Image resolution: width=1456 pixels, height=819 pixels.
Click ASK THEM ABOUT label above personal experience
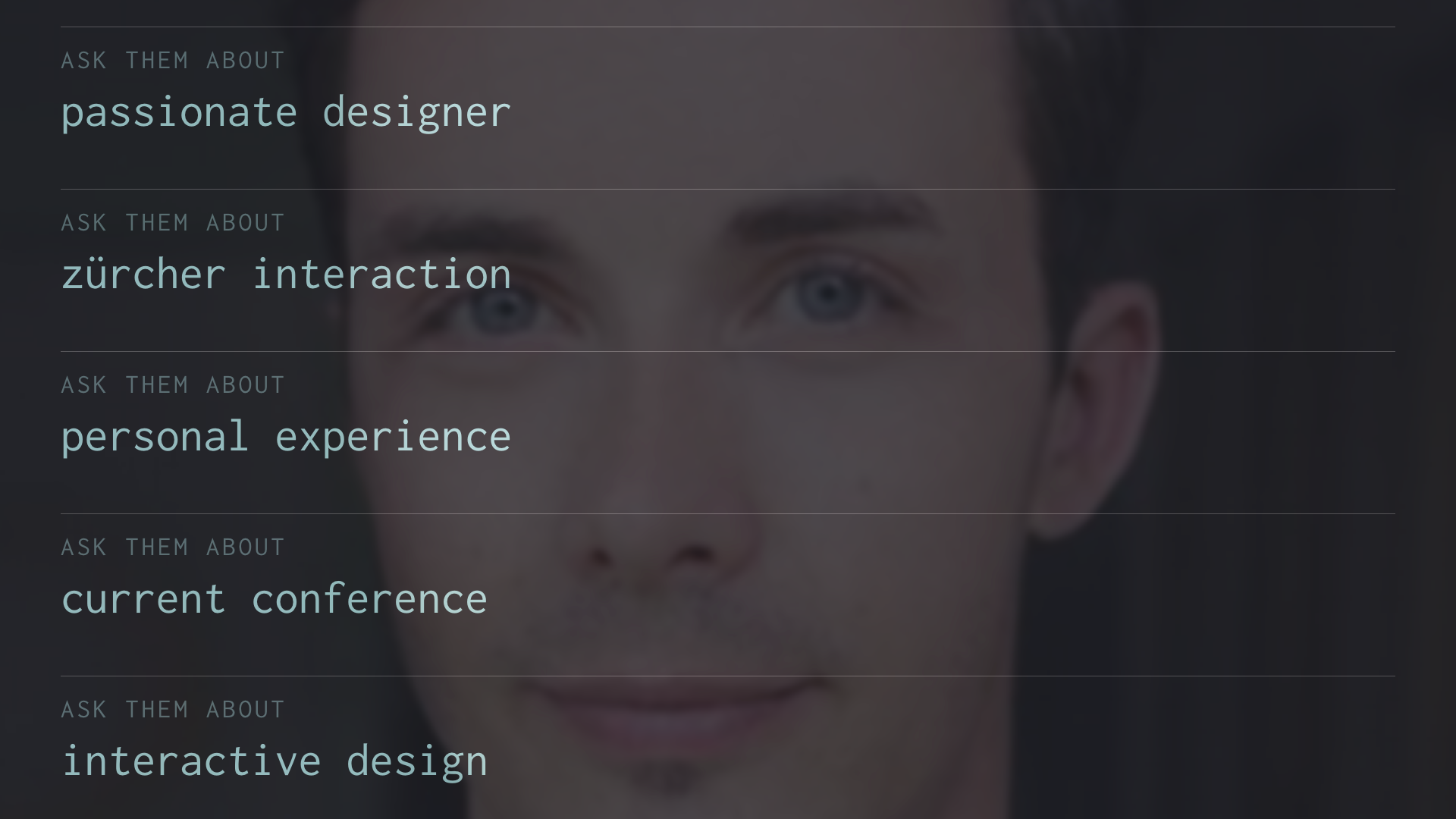tap(173, 385)
